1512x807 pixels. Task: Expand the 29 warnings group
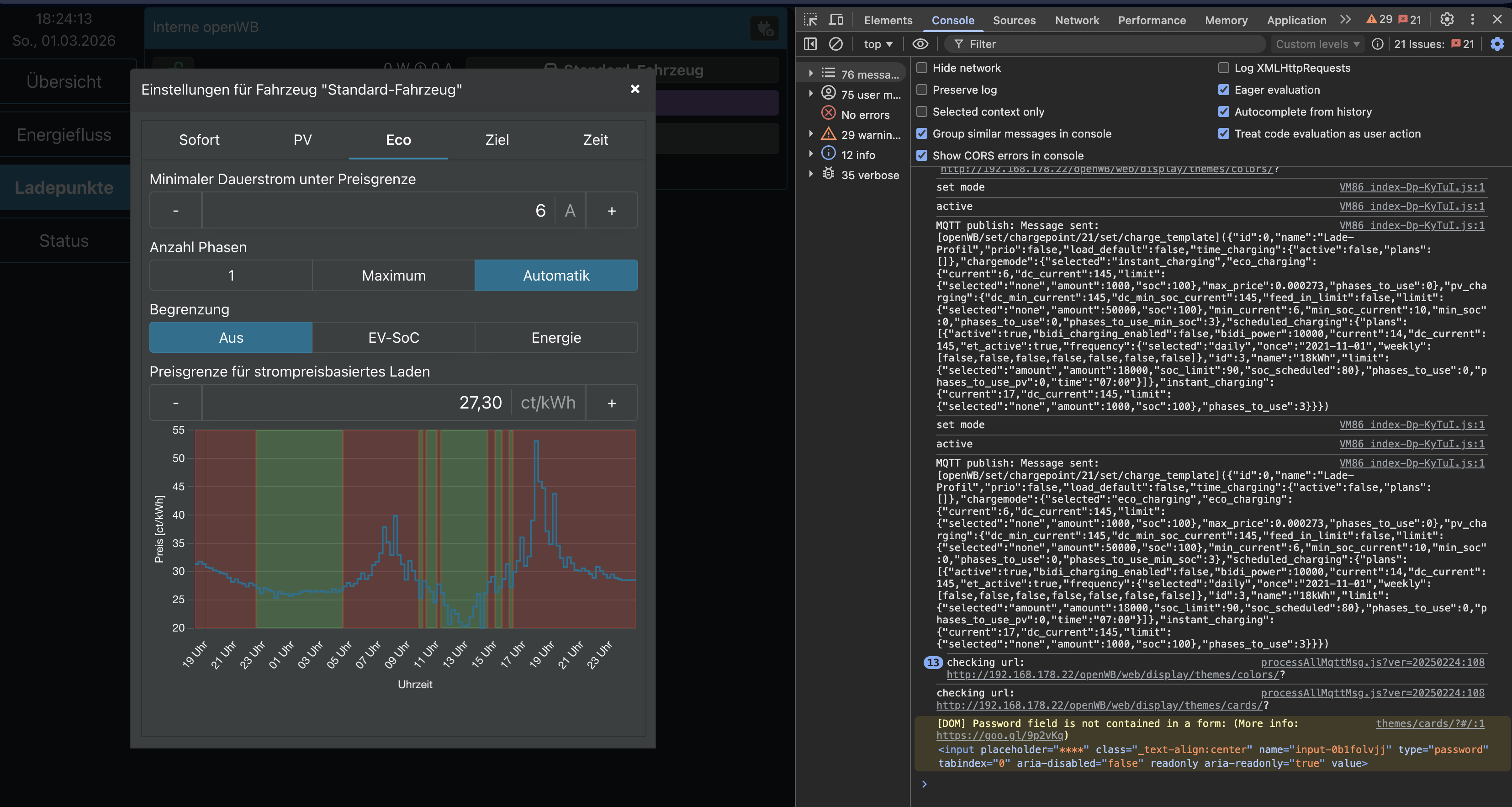(x=810, y=134)
